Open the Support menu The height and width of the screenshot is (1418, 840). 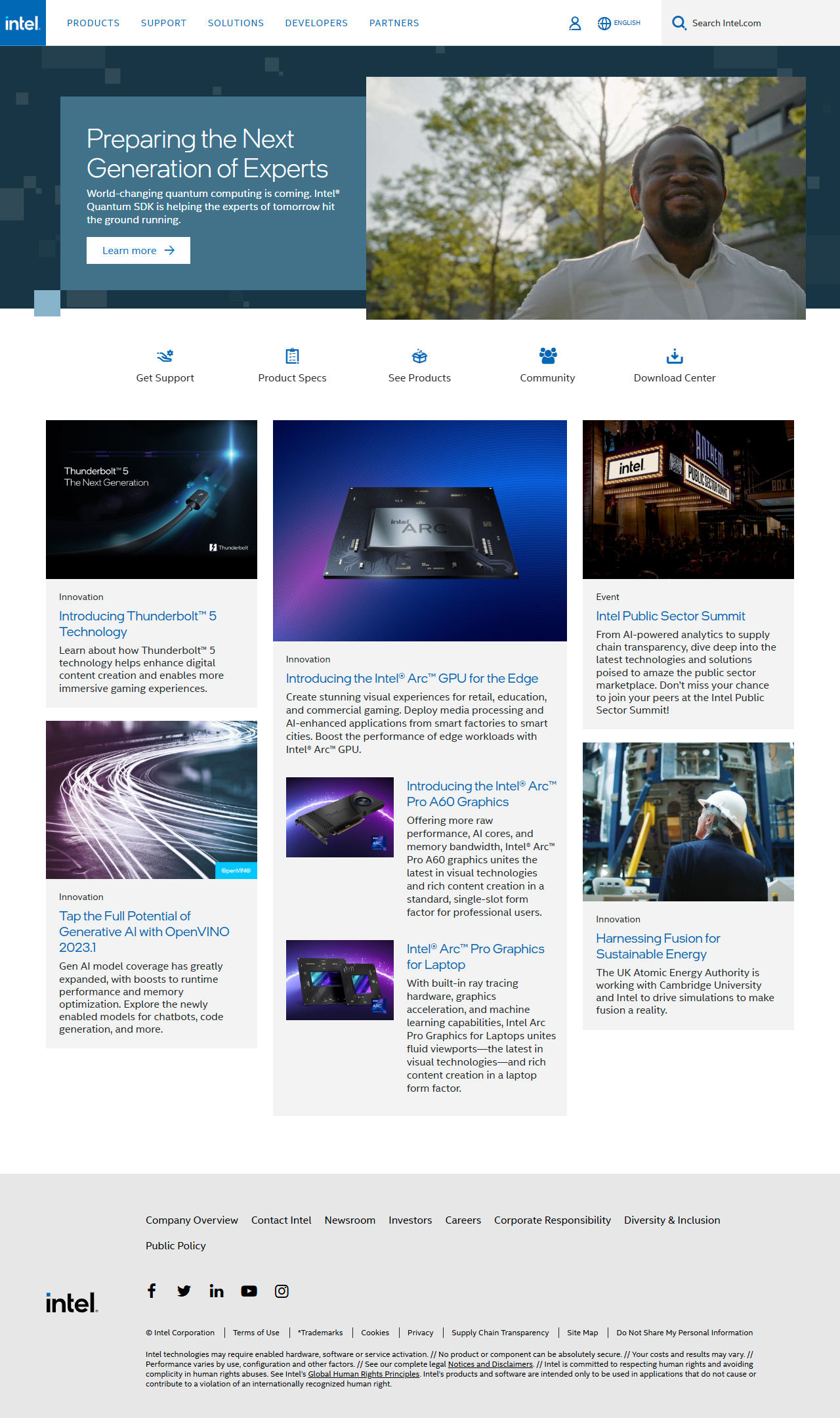164,23
